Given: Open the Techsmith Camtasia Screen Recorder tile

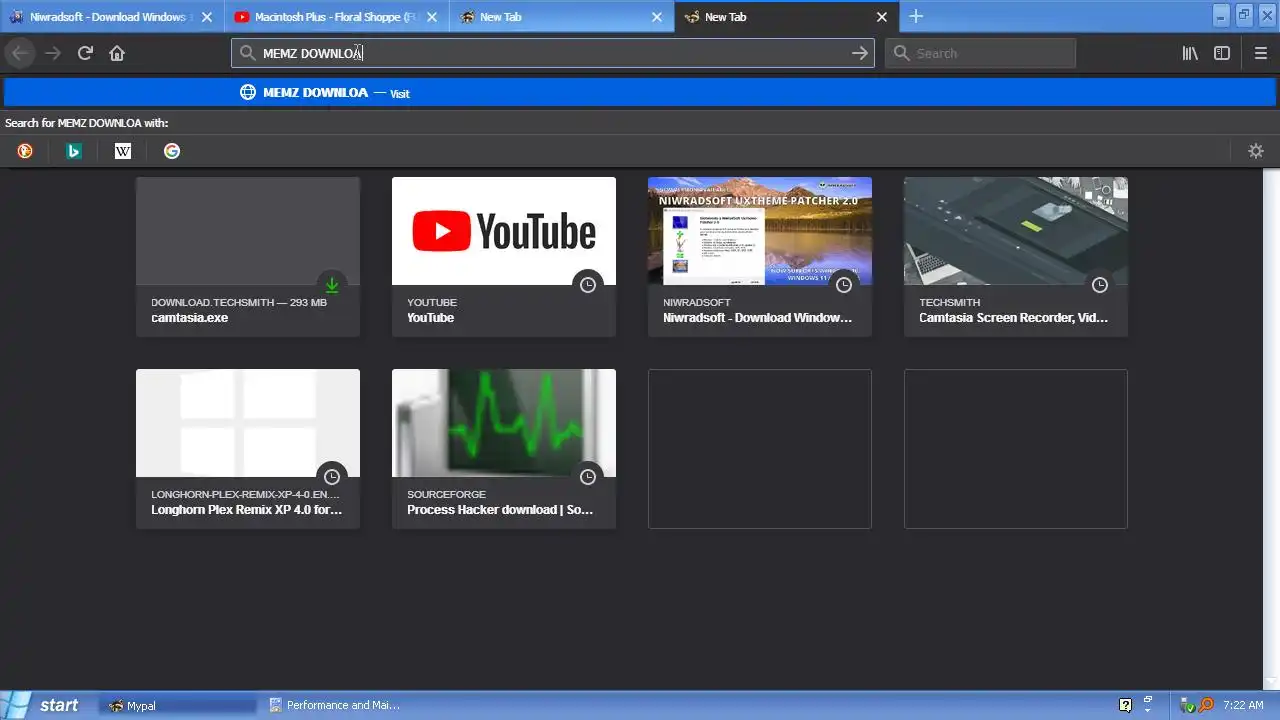Looking at the screenshot, I should (1016, 257).
